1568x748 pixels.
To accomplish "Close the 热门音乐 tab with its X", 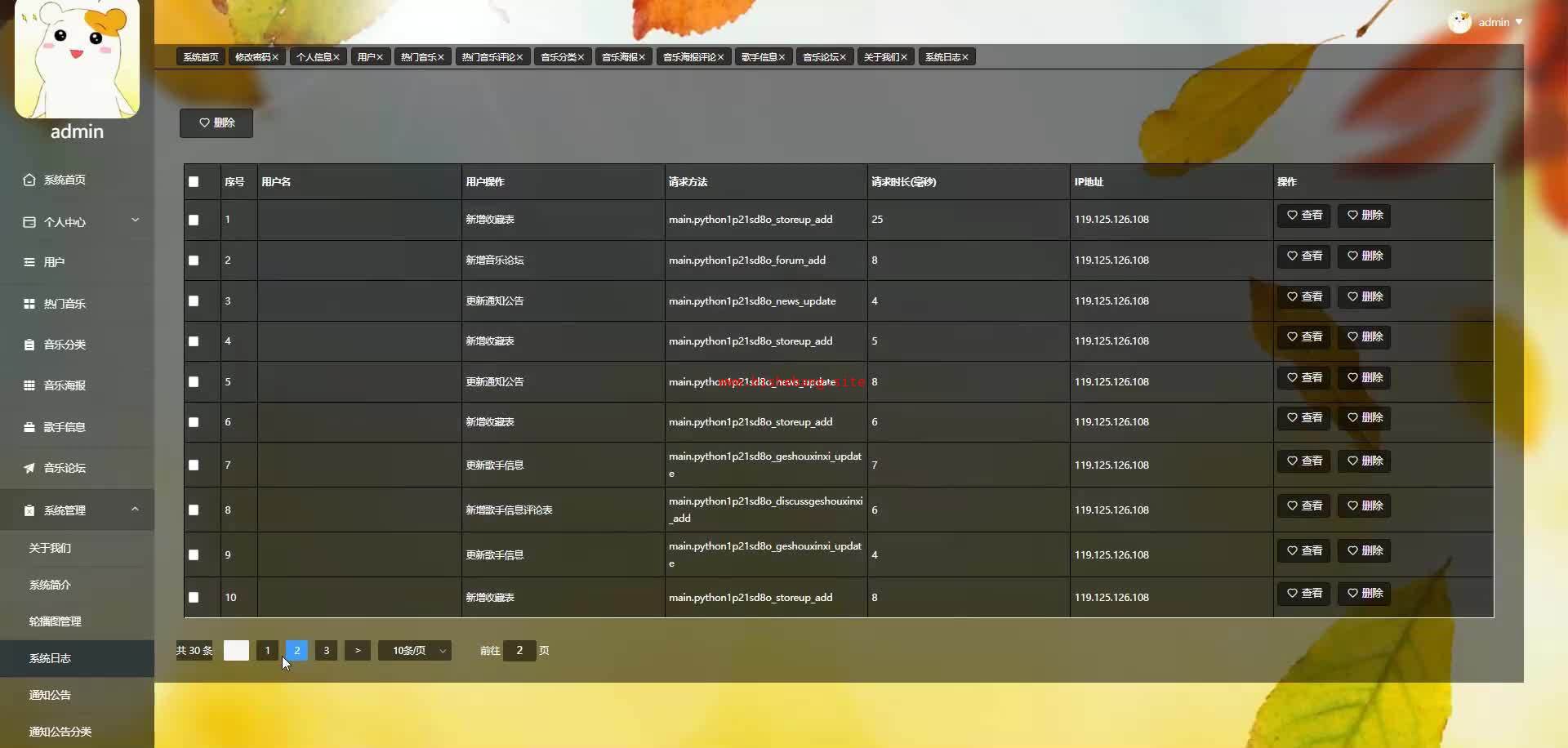I will tap(441, 57).
